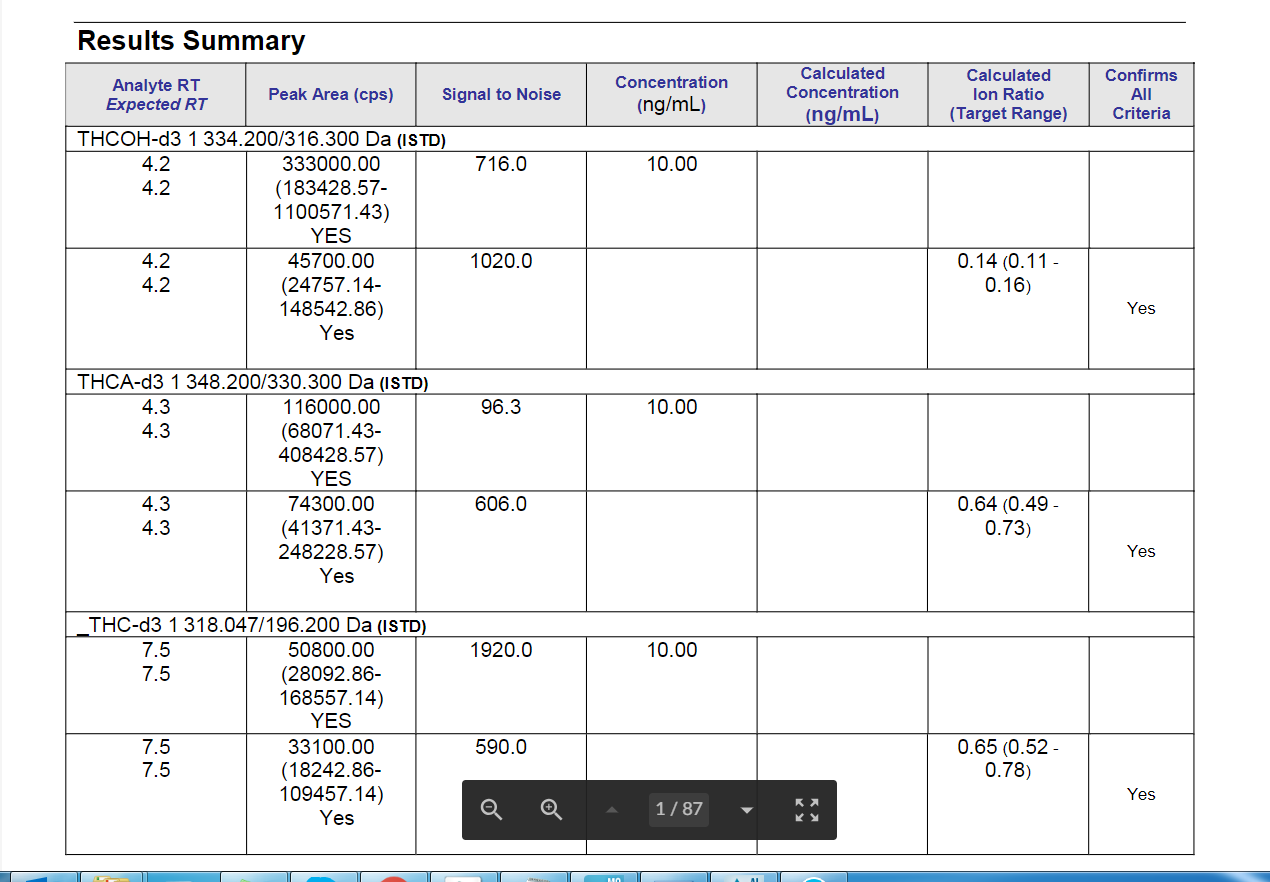
Task: Select the Analyte RT column header
Action: [156, 95]
